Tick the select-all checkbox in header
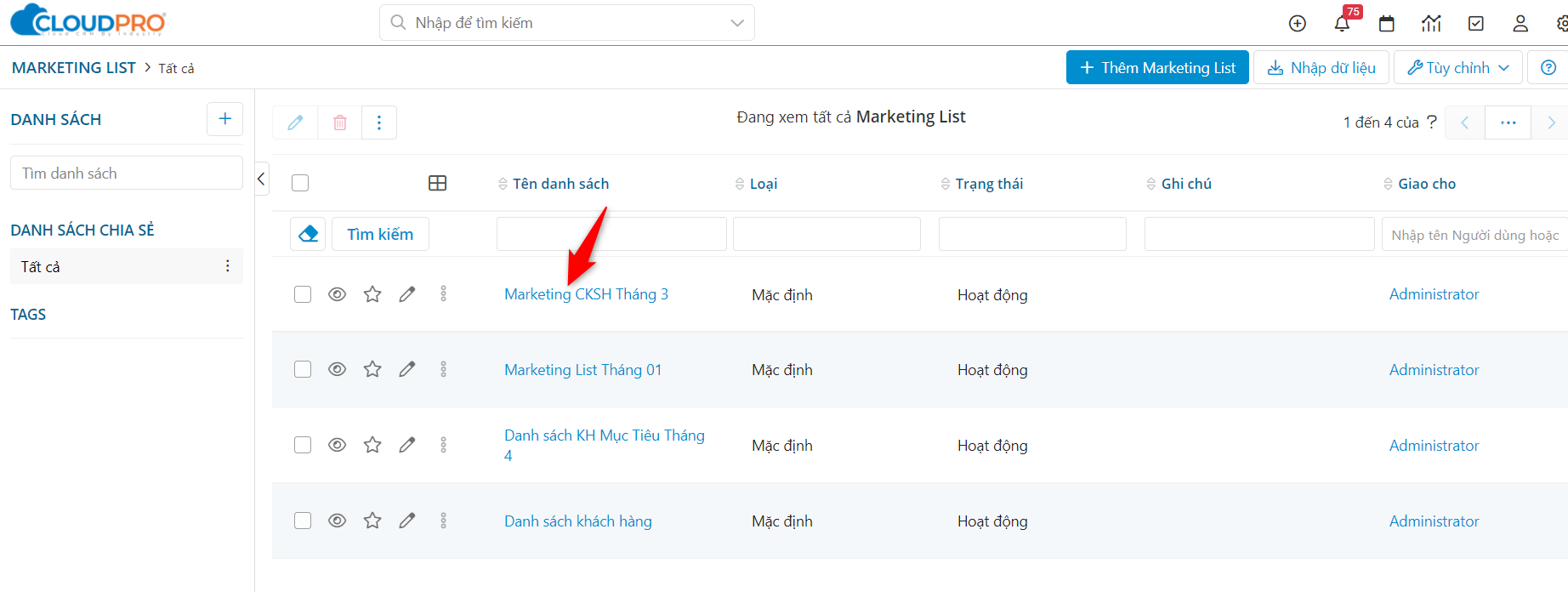Image resolution: width=1568 pixels, height=592 pixels. [x=300, y=183]
